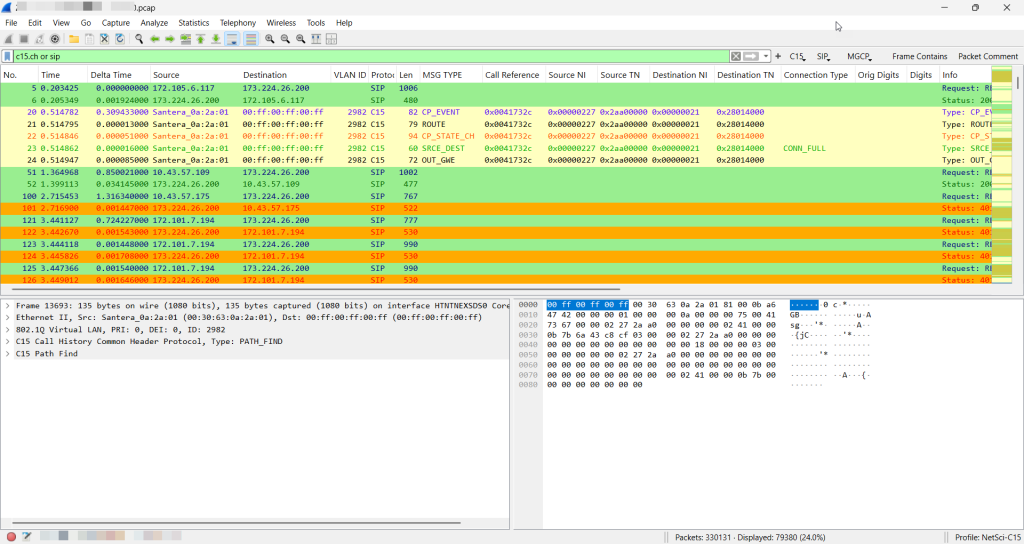The height and width of the screenshot is (544, 1024).
Task: Zoom in on packet list text
Action: (x=270, y=39)
